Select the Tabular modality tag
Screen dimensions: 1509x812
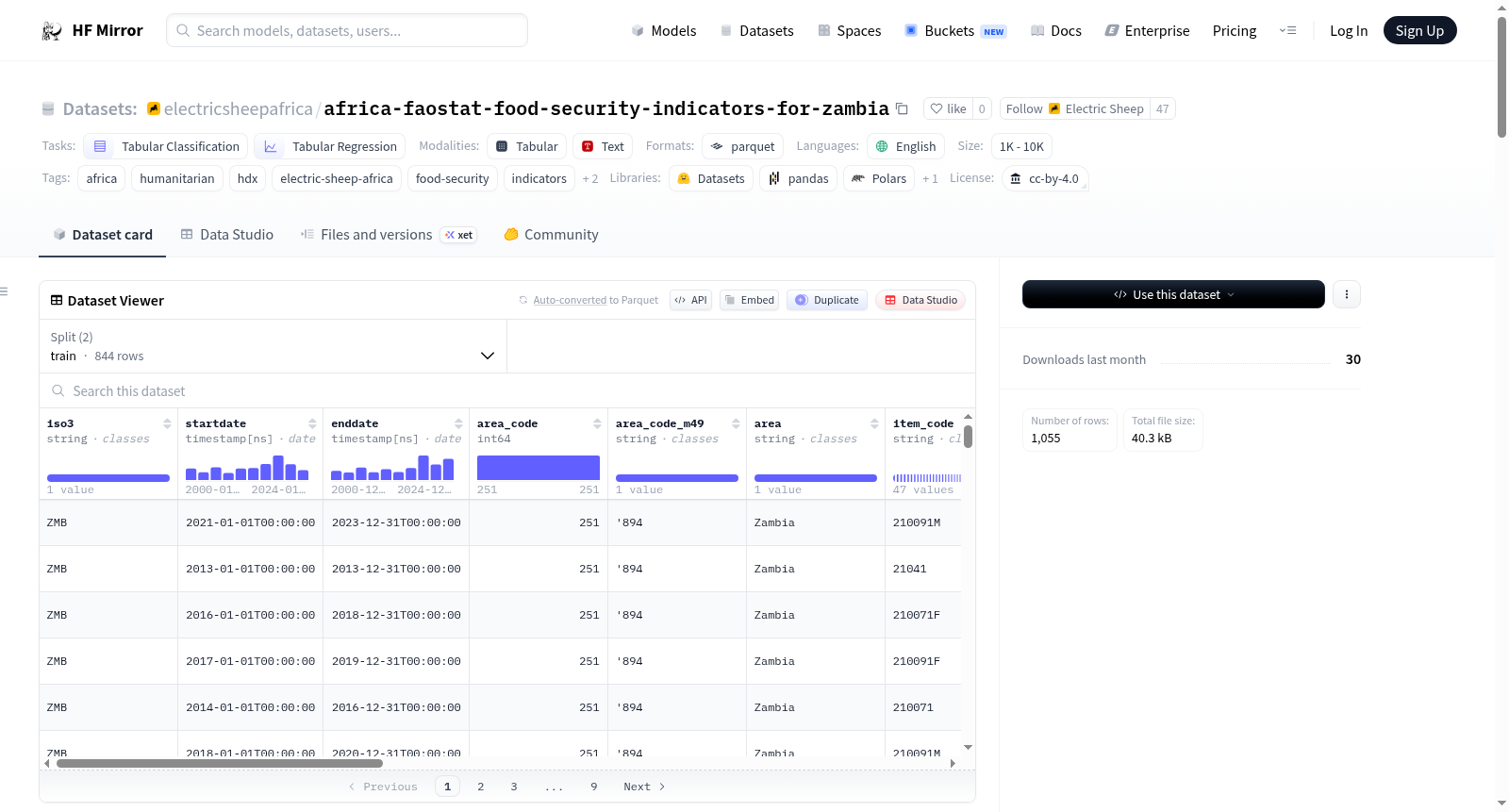[527, 146]
